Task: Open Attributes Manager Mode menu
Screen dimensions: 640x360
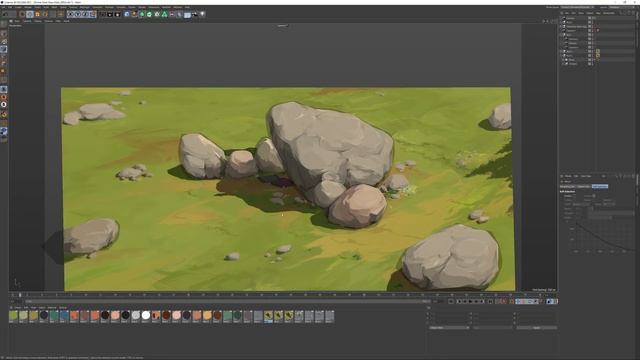Action: (x=568, y=176)
